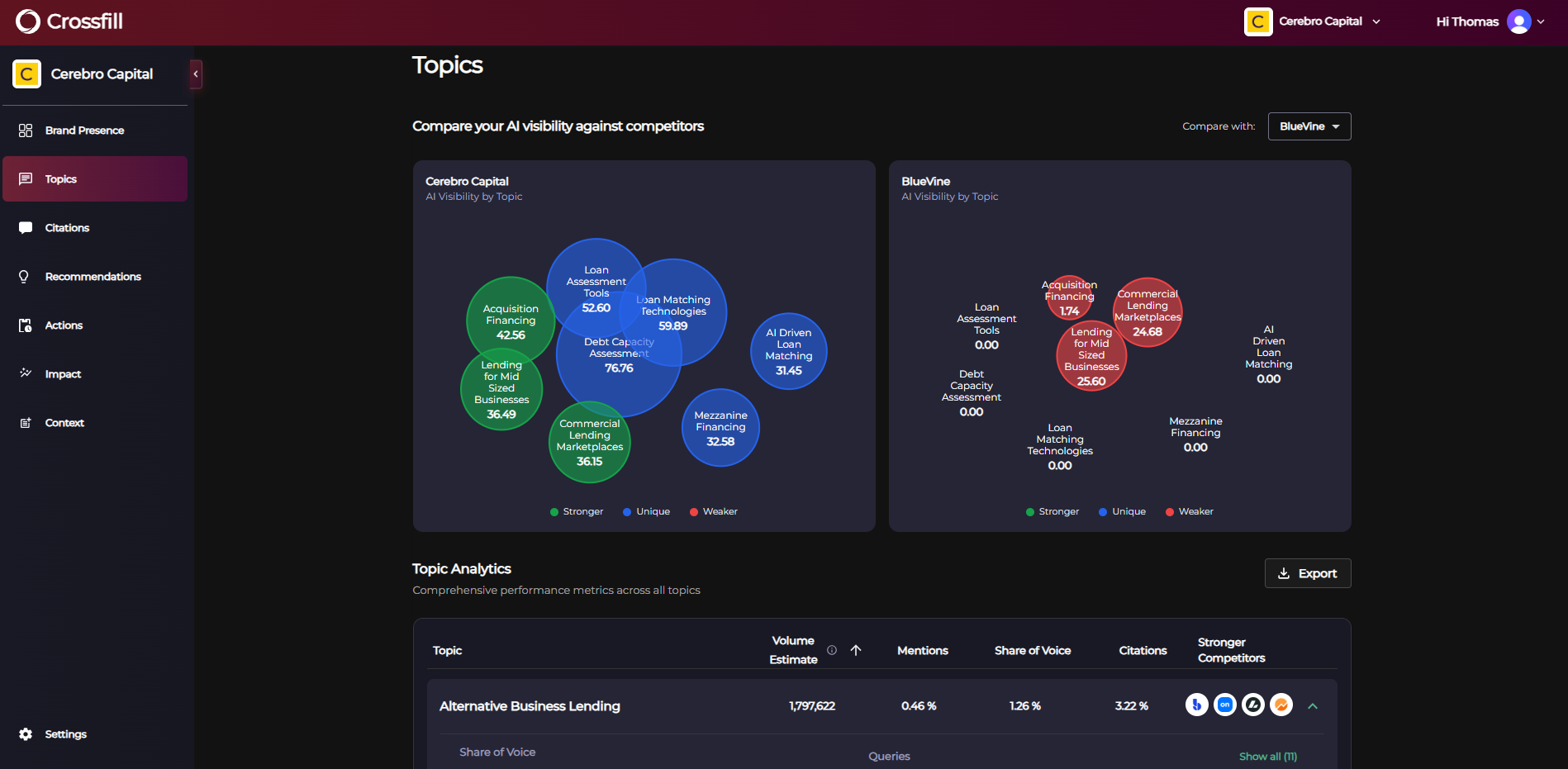Open the Context sidebar label
The width and height of the screenshot is (1568, 769).
pyautogui.click(x=64, y=423)
